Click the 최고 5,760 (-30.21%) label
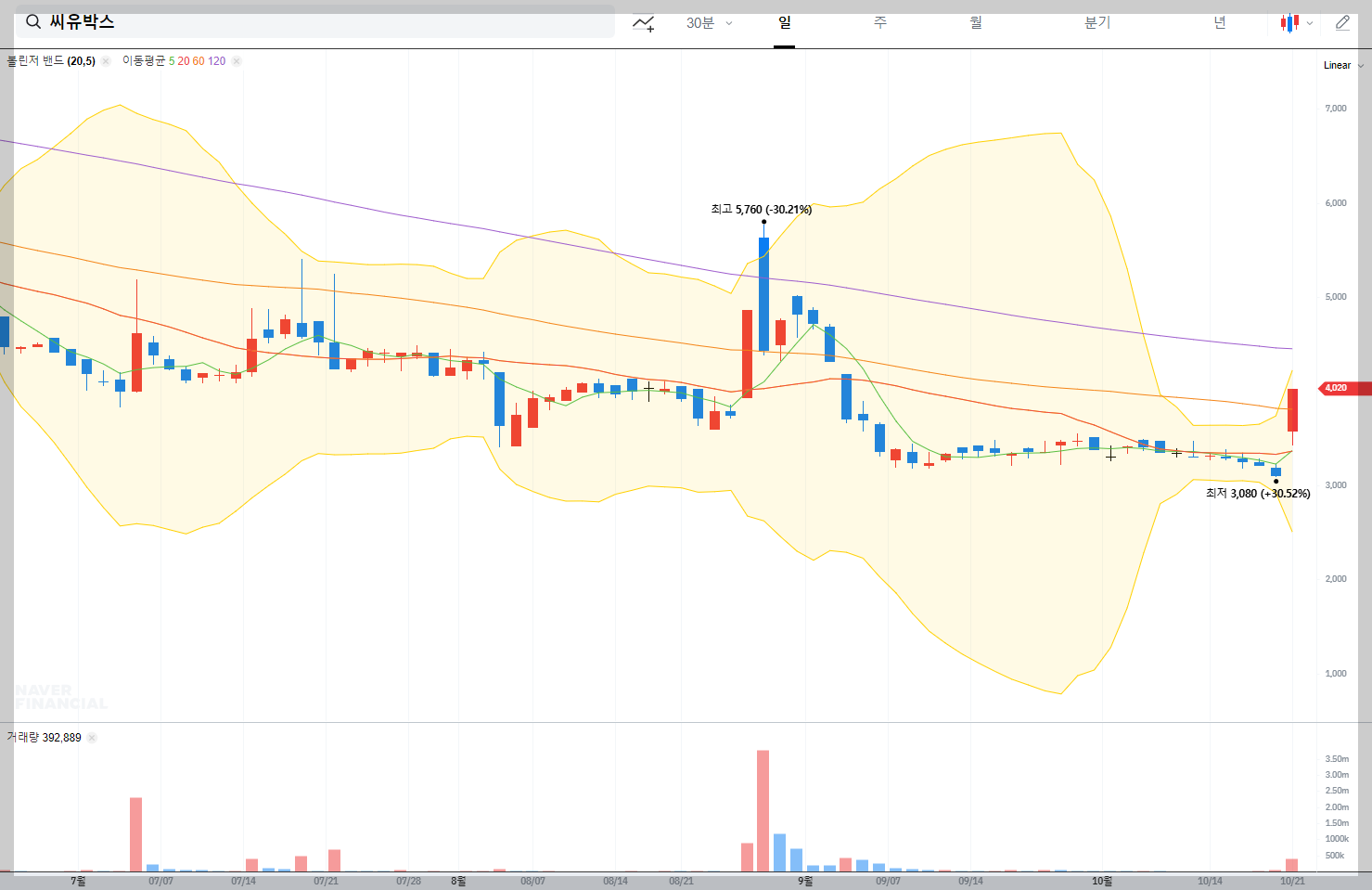This screenshot has height=890, width=1372. (x=762, y=210)
